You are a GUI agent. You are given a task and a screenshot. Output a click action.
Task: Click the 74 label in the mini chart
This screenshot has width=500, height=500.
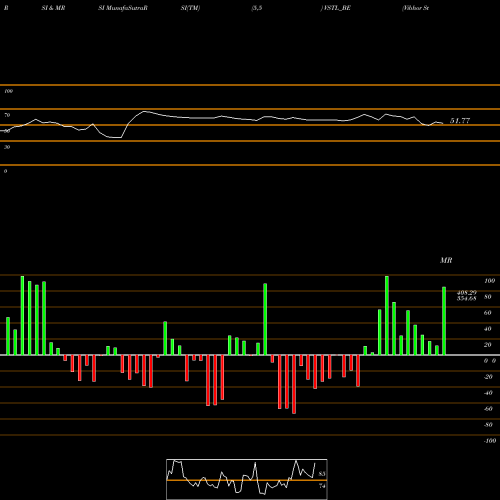(322, 486)
